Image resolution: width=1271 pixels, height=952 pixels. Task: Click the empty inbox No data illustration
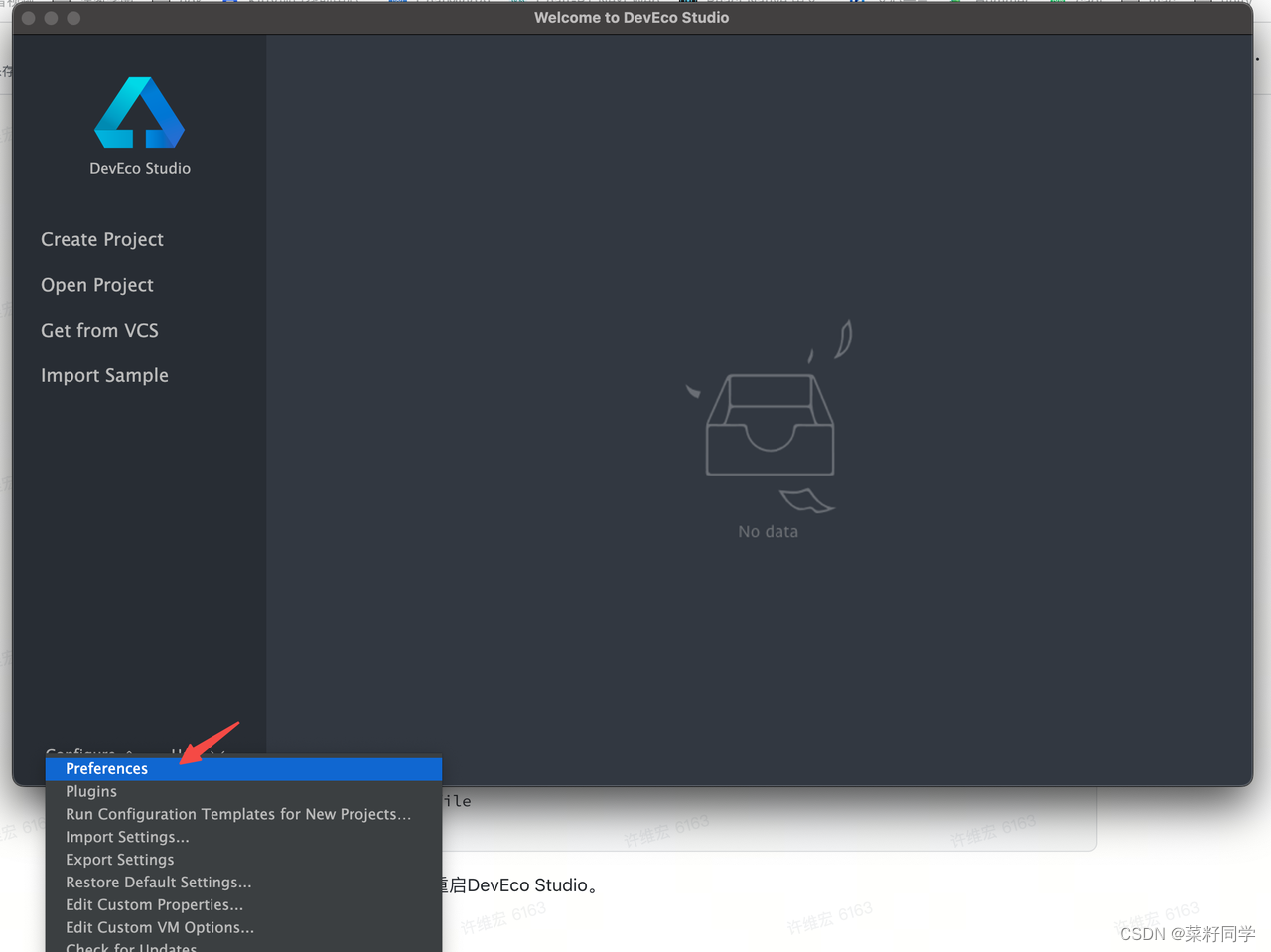click(x=770, y=417)
